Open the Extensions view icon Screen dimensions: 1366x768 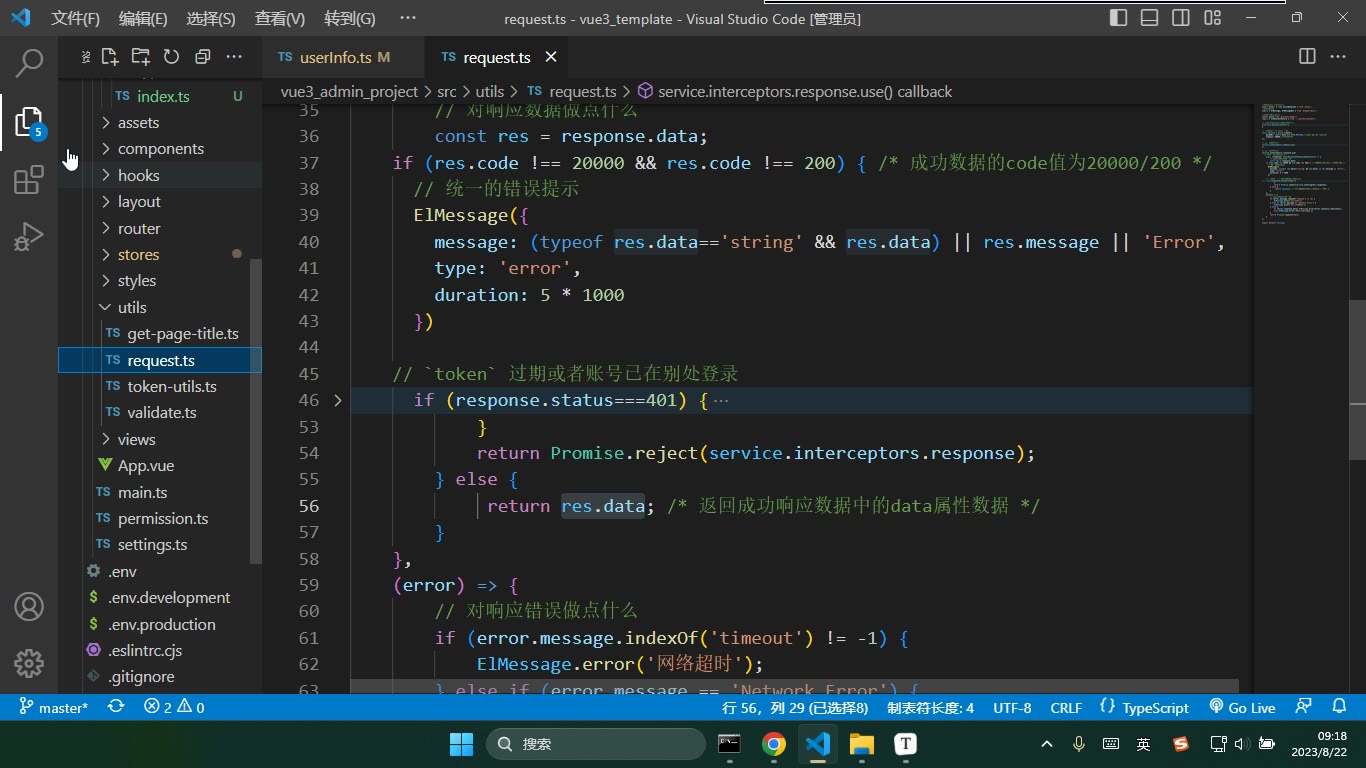29,180
